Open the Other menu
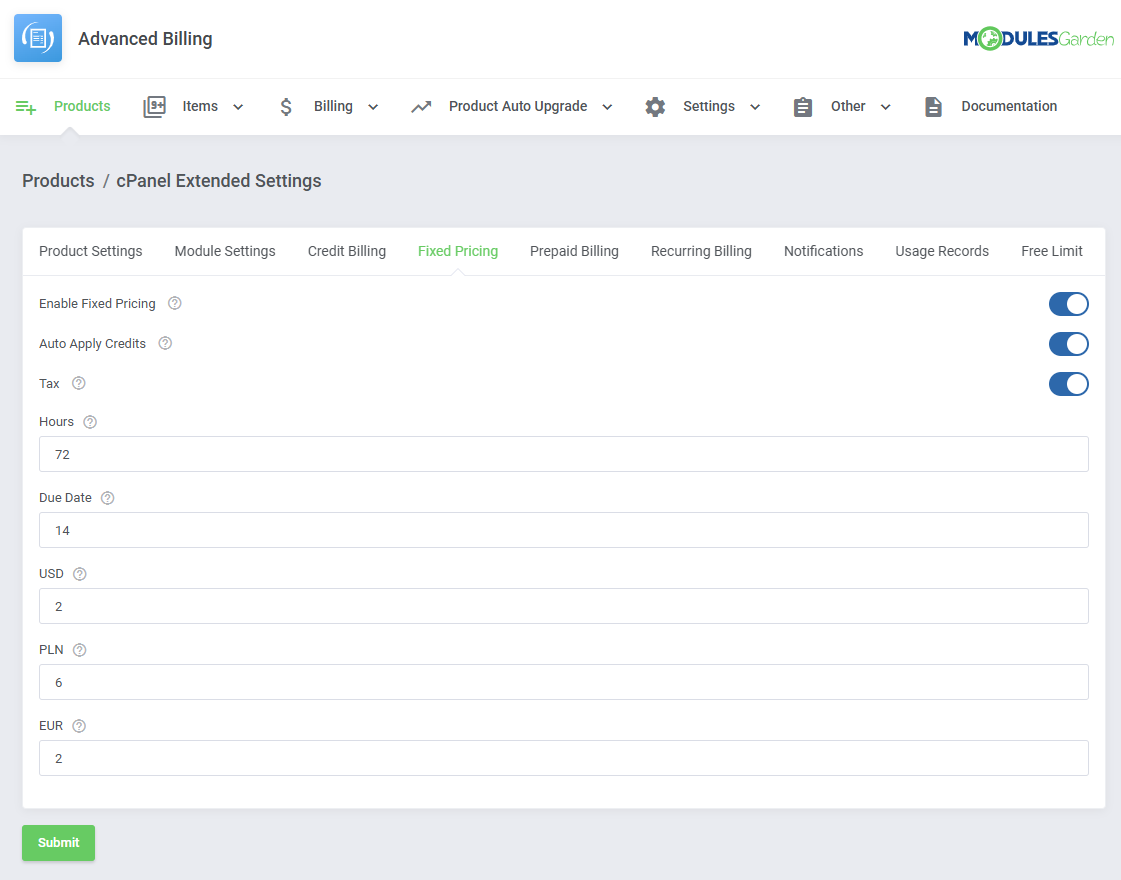Screen dimensions: 1121x880 coord(848,106)
